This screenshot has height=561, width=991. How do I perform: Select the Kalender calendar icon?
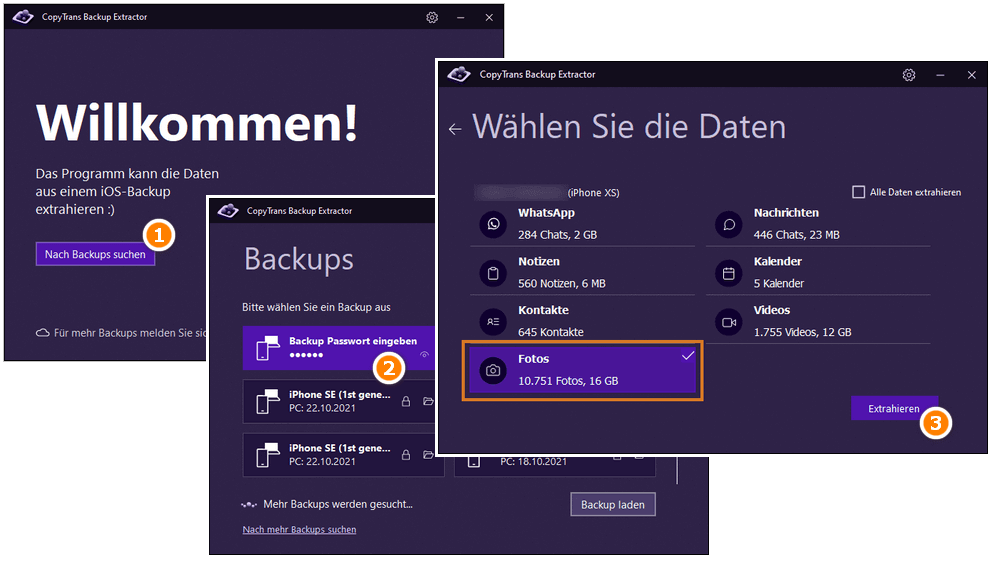click(x=729, y=273)
